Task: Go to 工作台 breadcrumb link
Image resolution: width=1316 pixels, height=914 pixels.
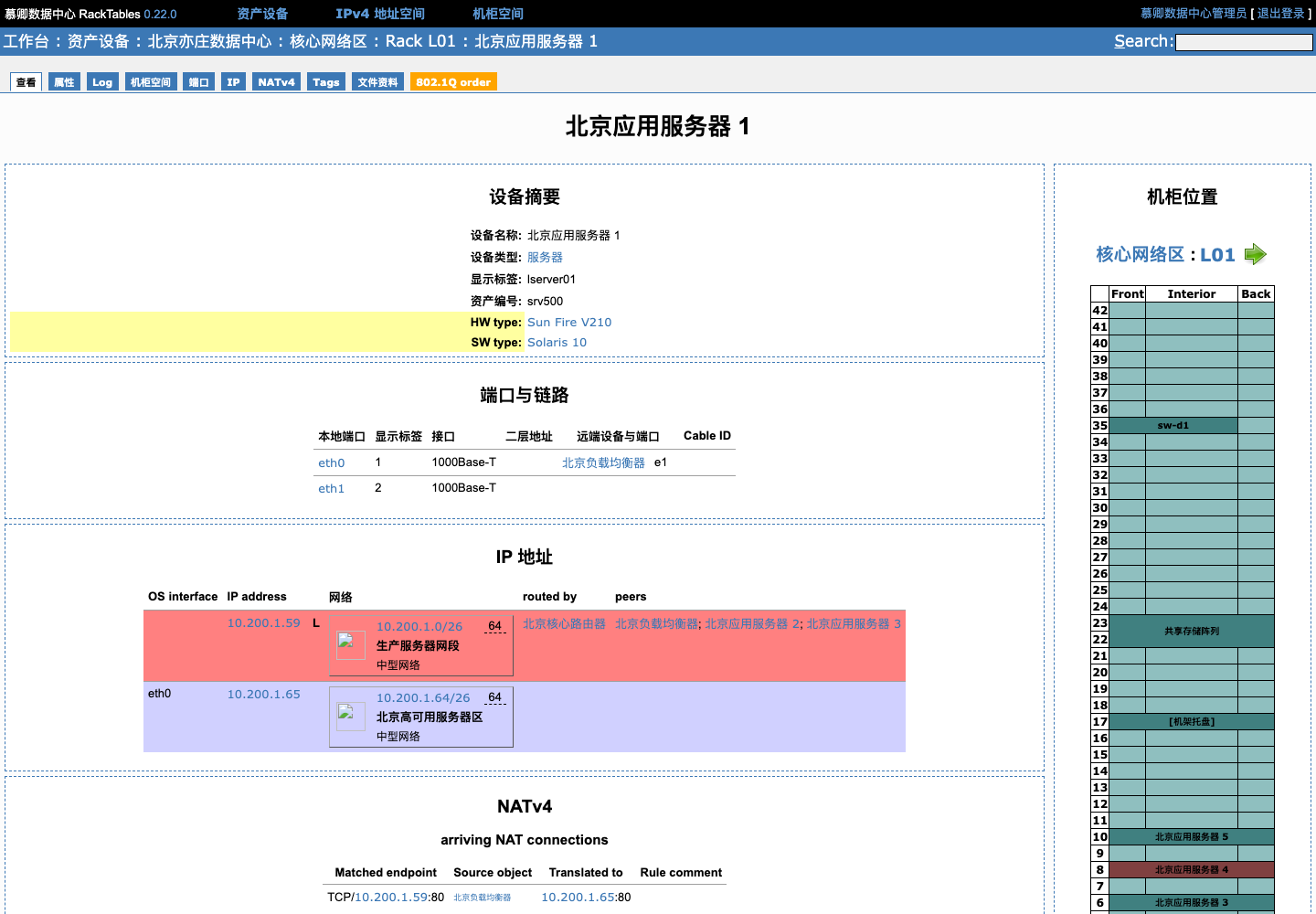Action: (x=26, y=41)
